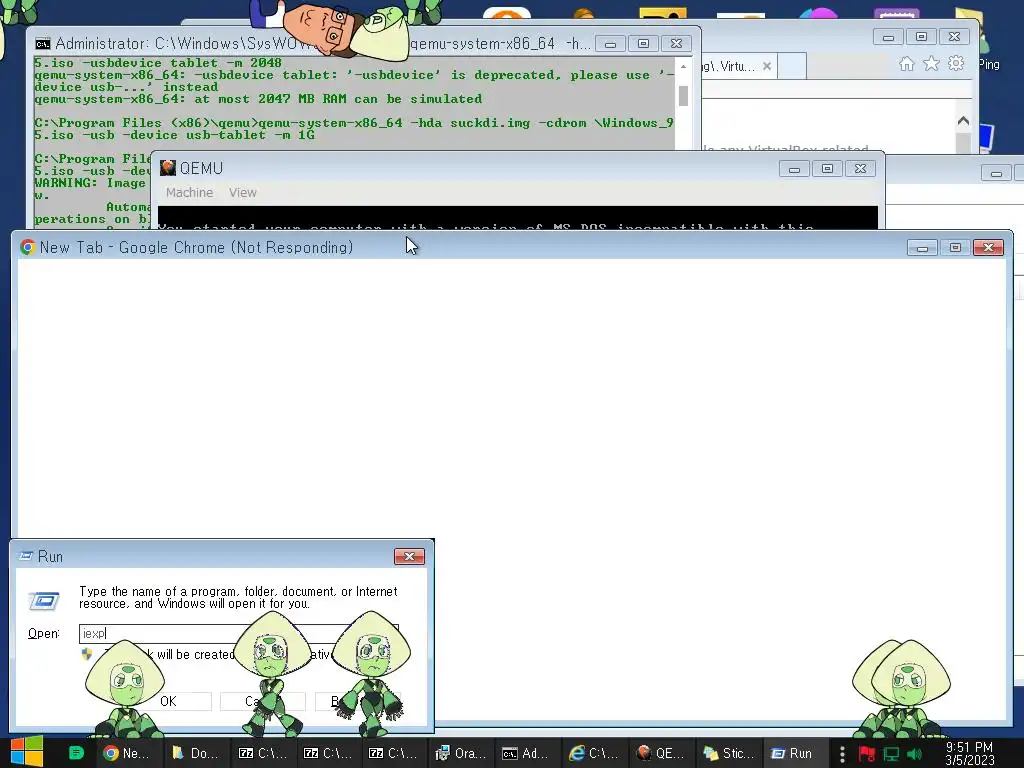Click the Administrator command prompt scrollbar thumb
Viewport: 1024px width, 768px height.
pos(683,95)
